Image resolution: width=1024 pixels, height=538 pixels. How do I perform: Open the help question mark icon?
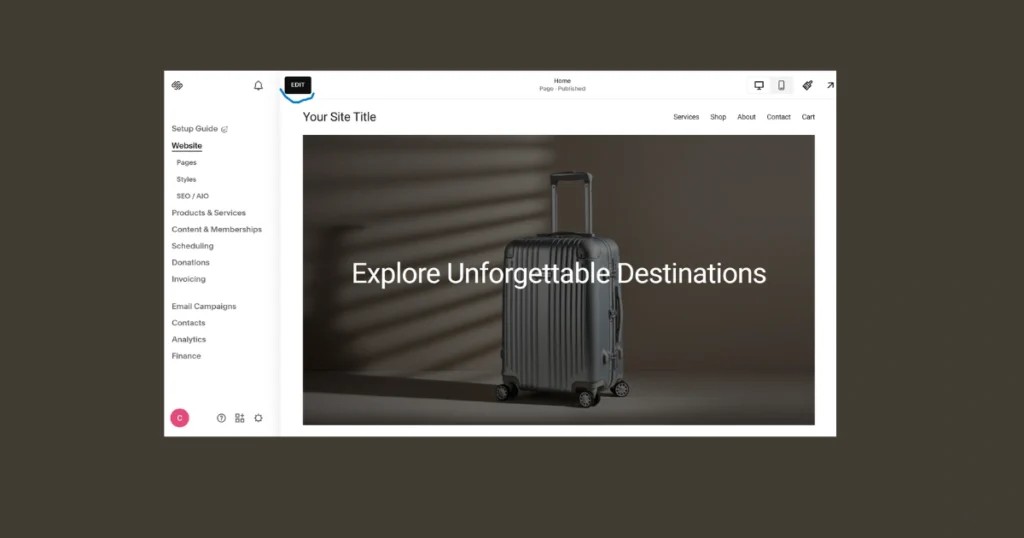coord(221,418)
